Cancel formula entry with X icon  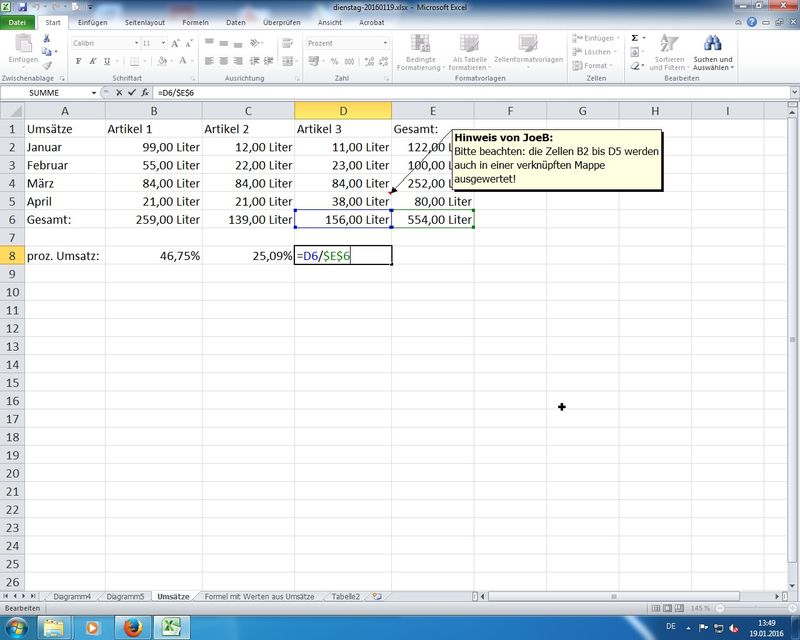(x=118, y=92)
